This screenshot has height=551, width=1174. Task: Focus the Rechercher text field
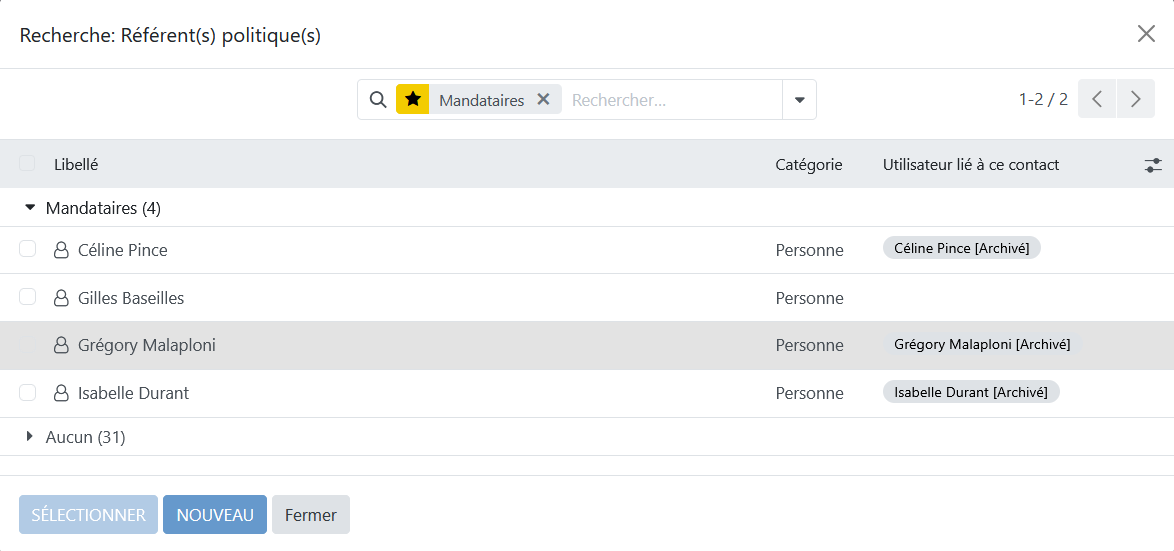click(x=670, y=100)
